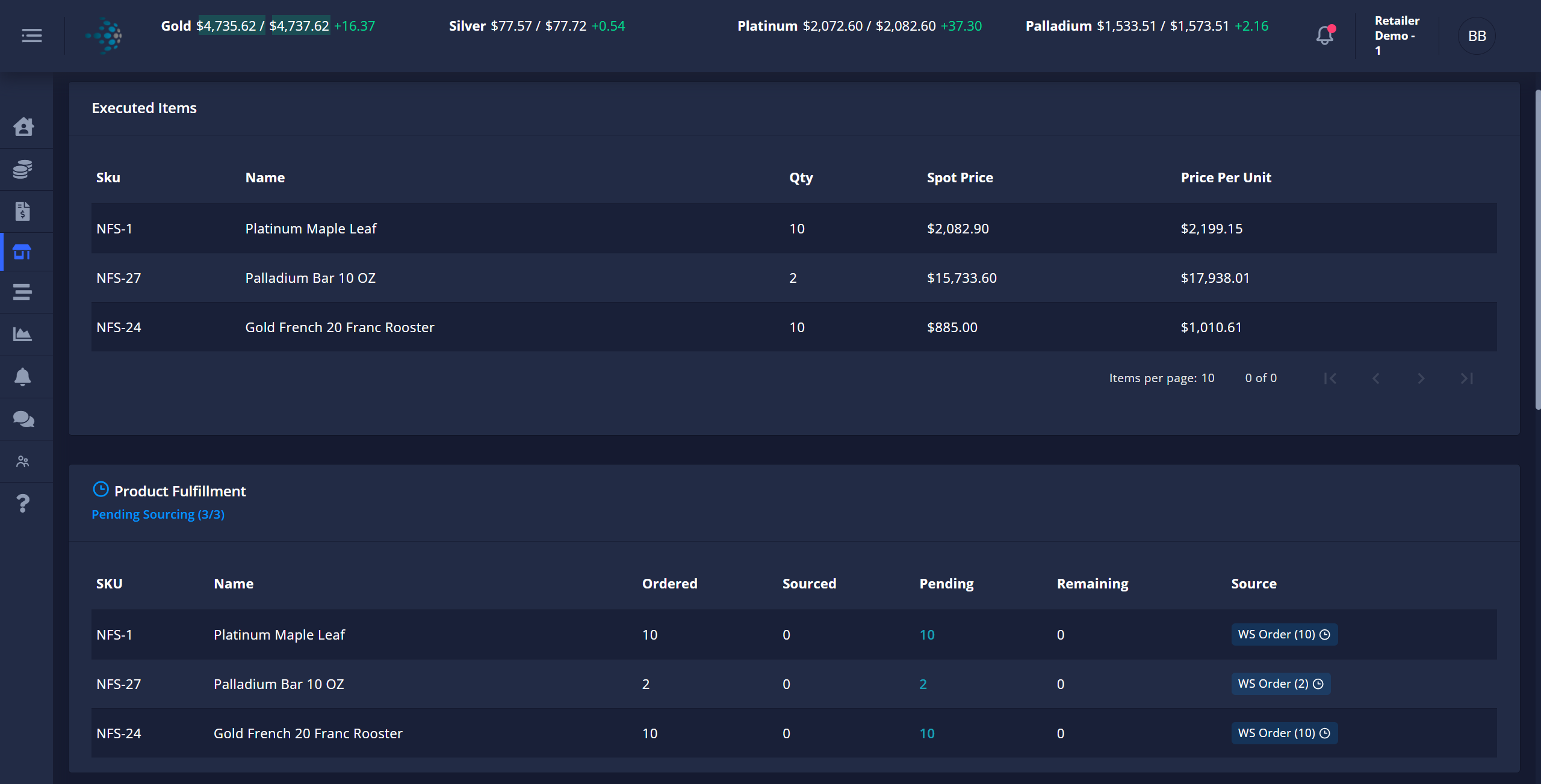Select the storefront sidebar icon
Viewport: 1541px width, 784px height.
[22, 252]
